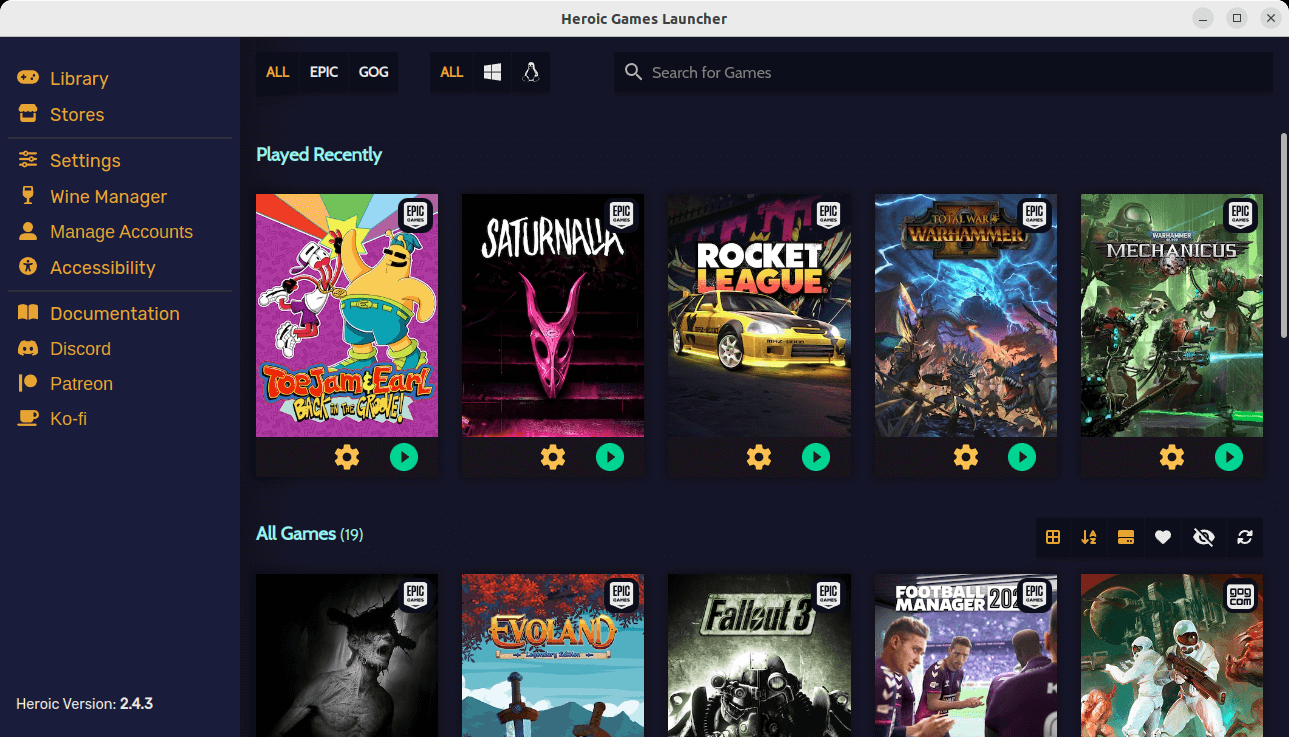Open Saturnalia game cover
Image resolution: width=1289 pixels, height=737 pixels.
tap(553, 315)
